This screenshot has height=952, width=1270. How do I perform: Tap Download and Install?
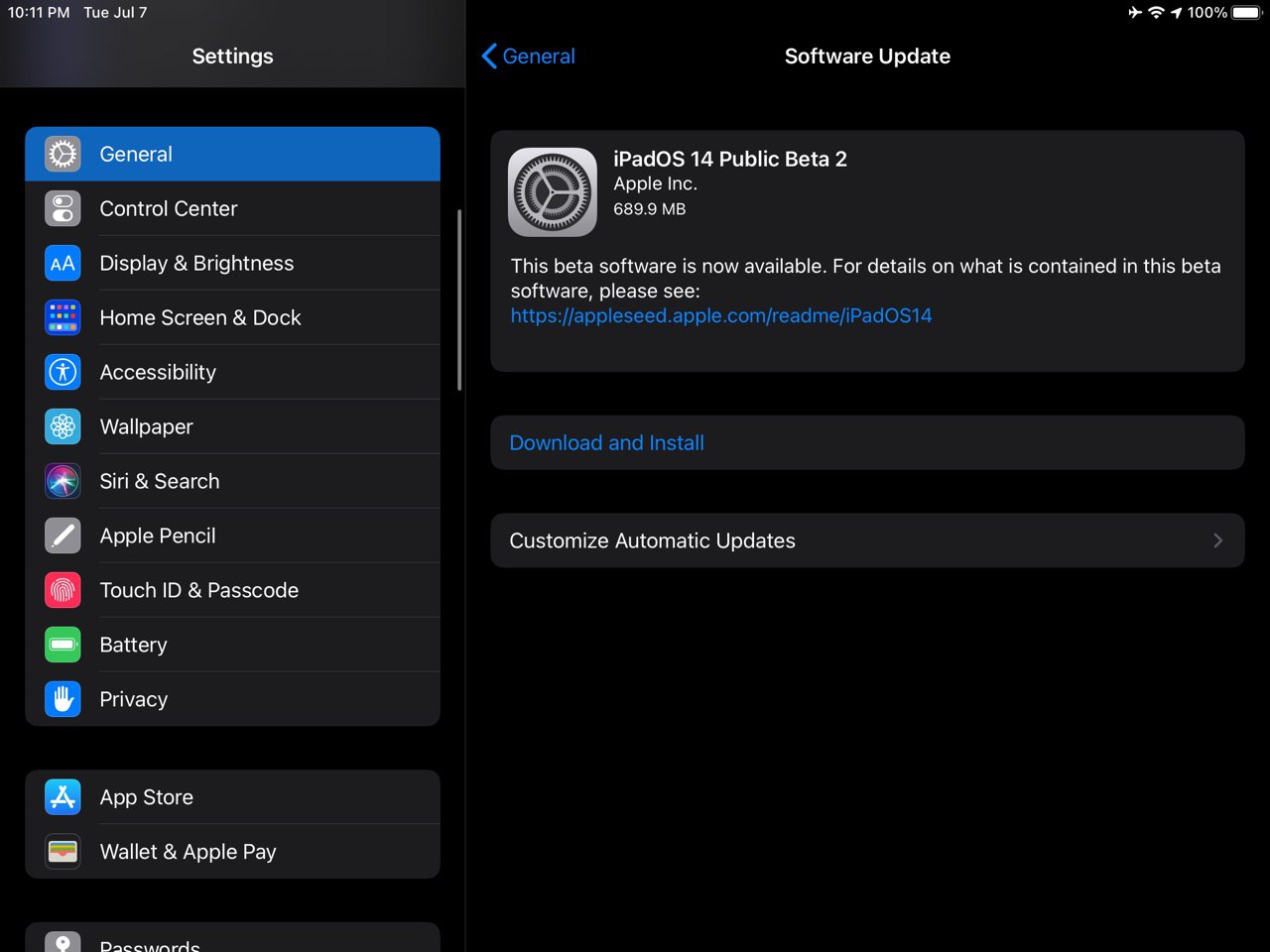pos(867,442)
